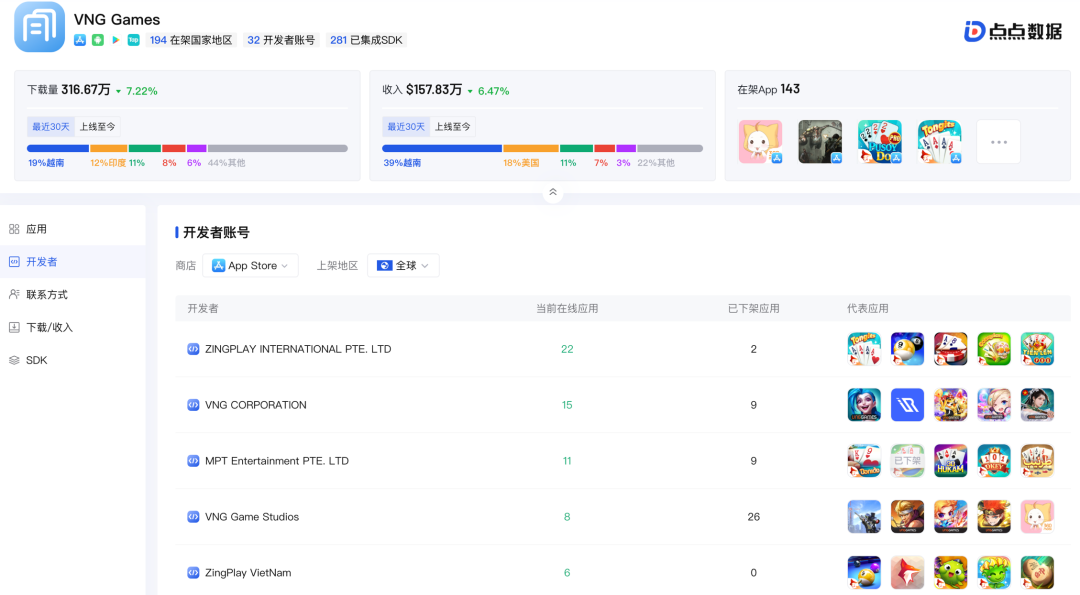
Task: Open the 开发者 sidebar section
Action: point(72,262)
